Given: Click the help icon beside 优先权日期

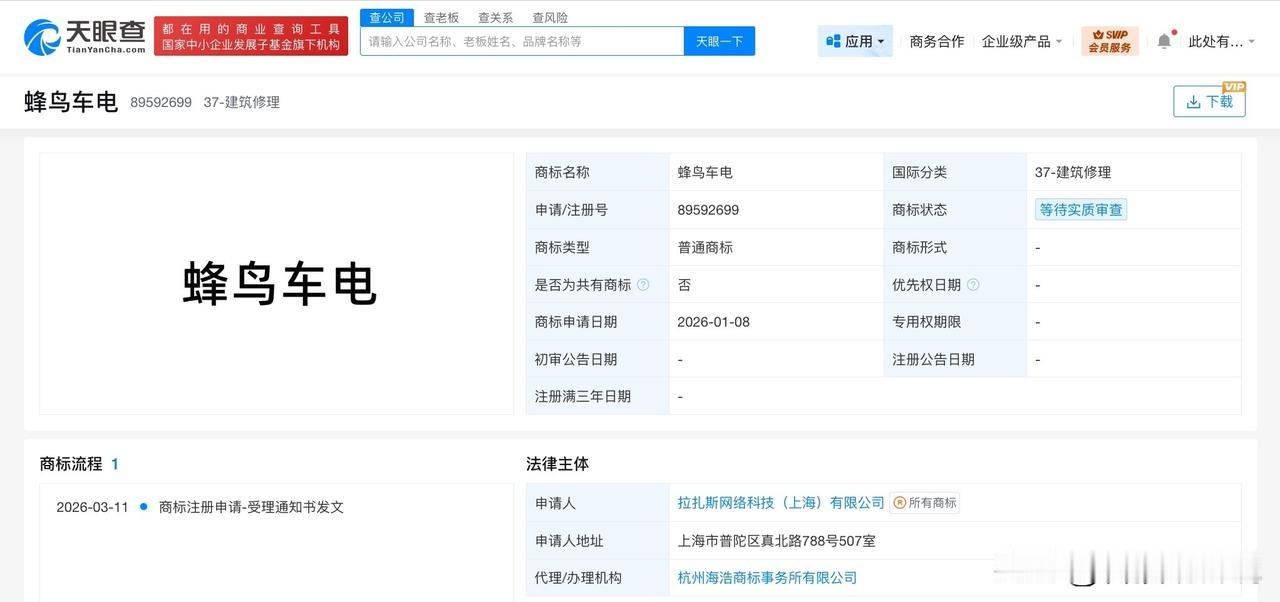Looking at the screenshot, I should click(x=973, y=285).
